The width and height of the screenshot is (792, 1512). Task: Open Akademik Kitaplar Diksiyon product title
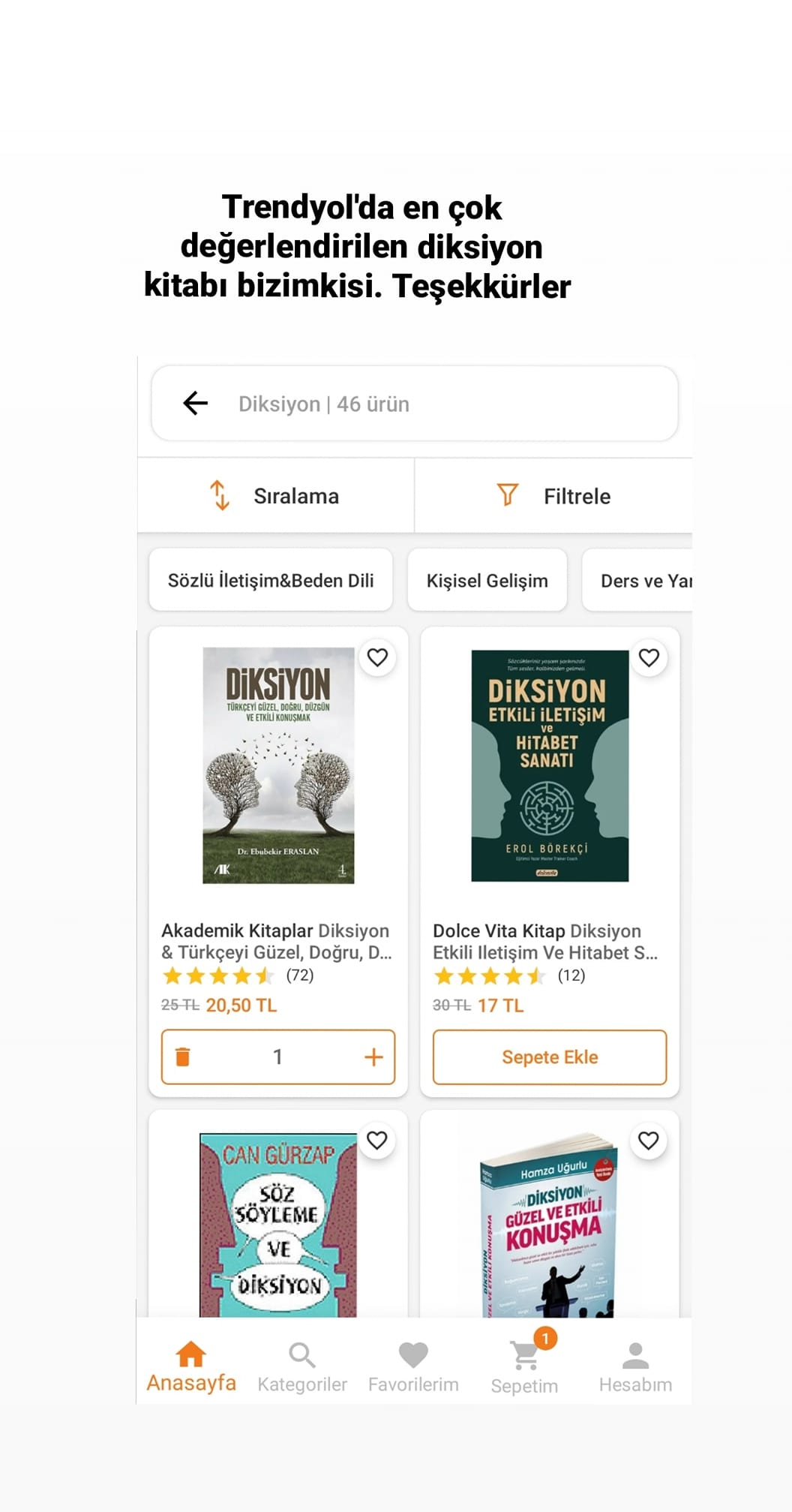[277, 941]
